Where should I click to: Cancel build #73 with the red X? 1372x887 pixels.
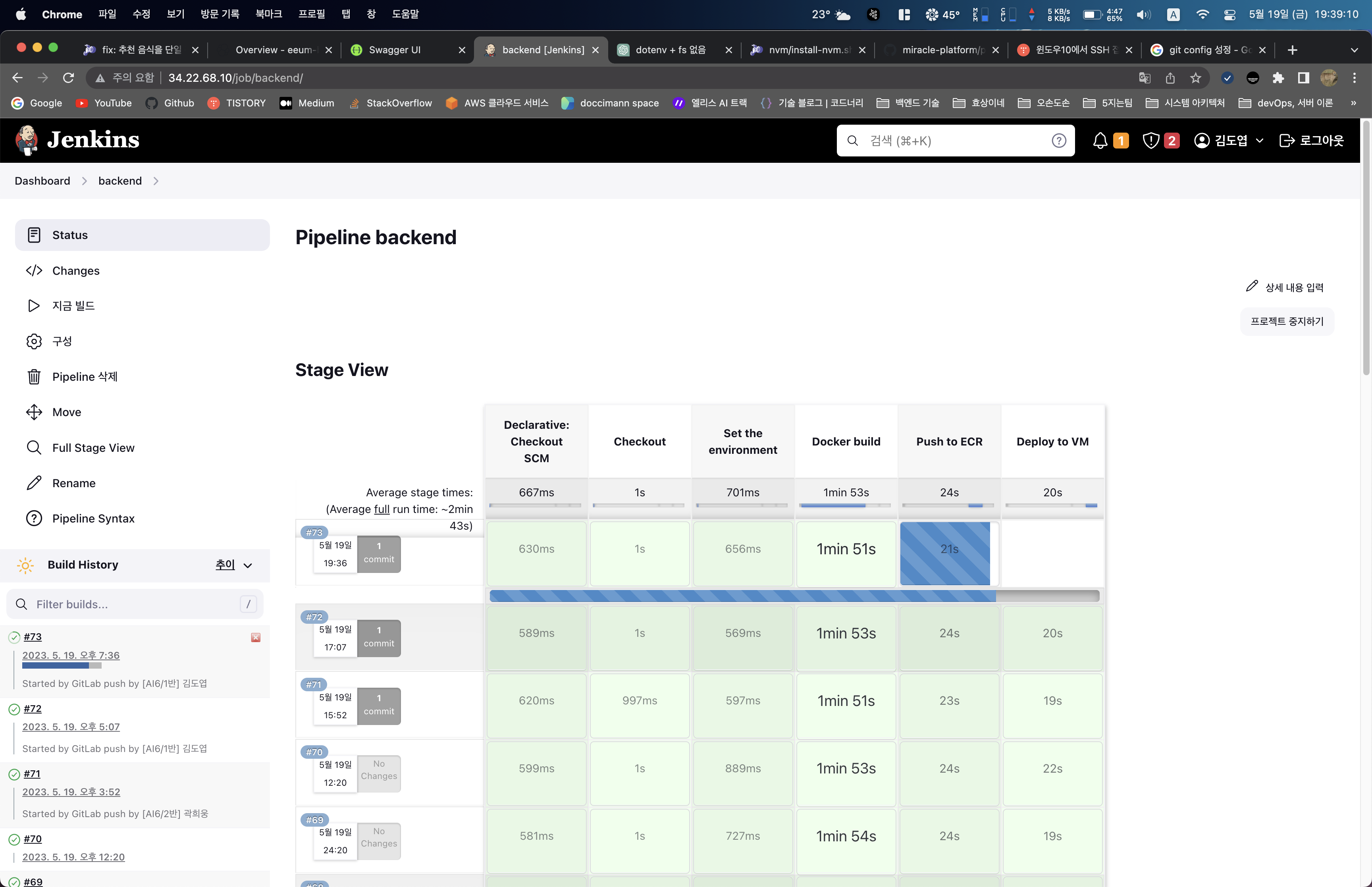[256, 637]
